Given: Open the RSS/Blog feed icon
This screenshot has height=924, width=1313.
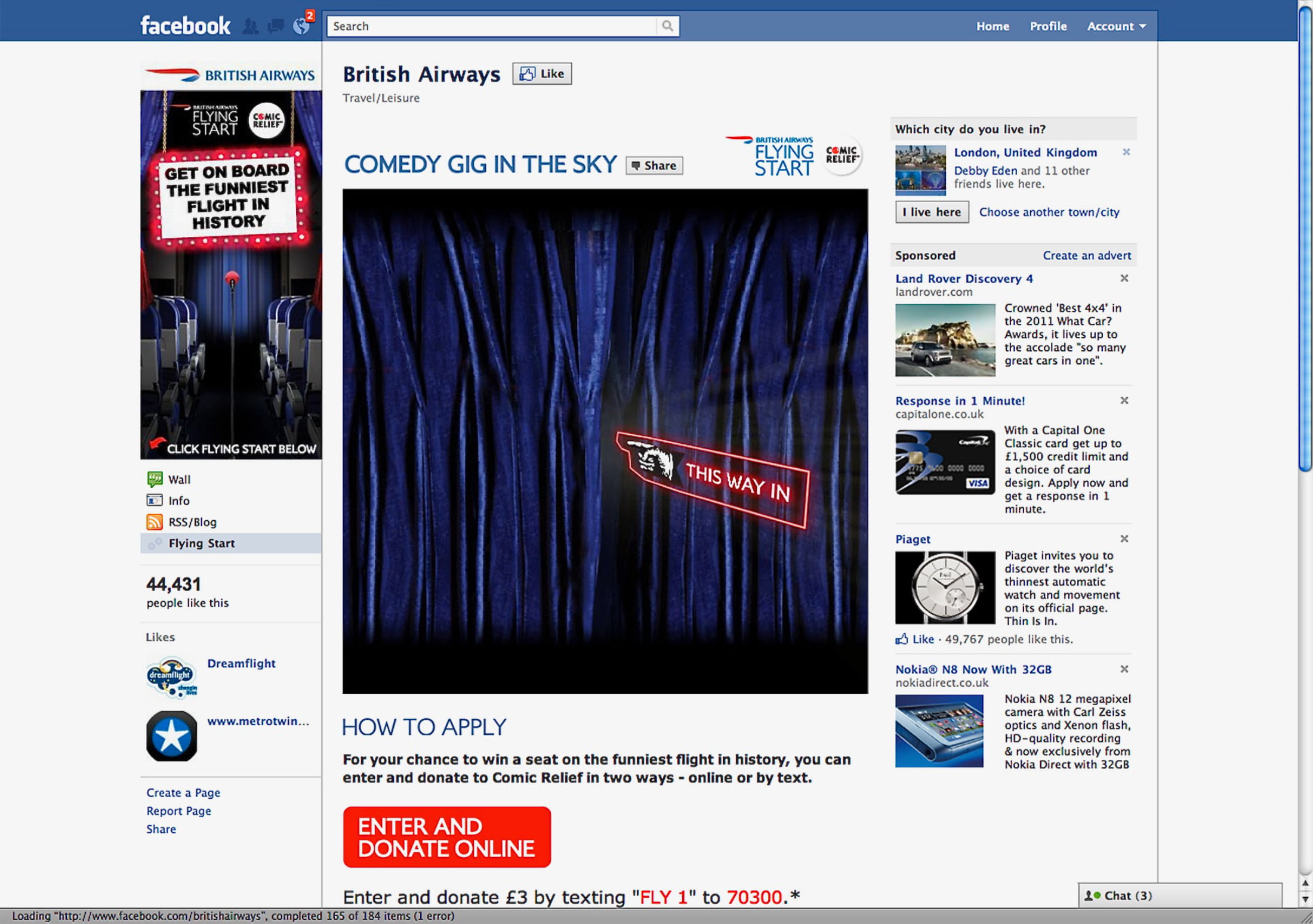Looking at the screenshot, I should tap(155, 522).
